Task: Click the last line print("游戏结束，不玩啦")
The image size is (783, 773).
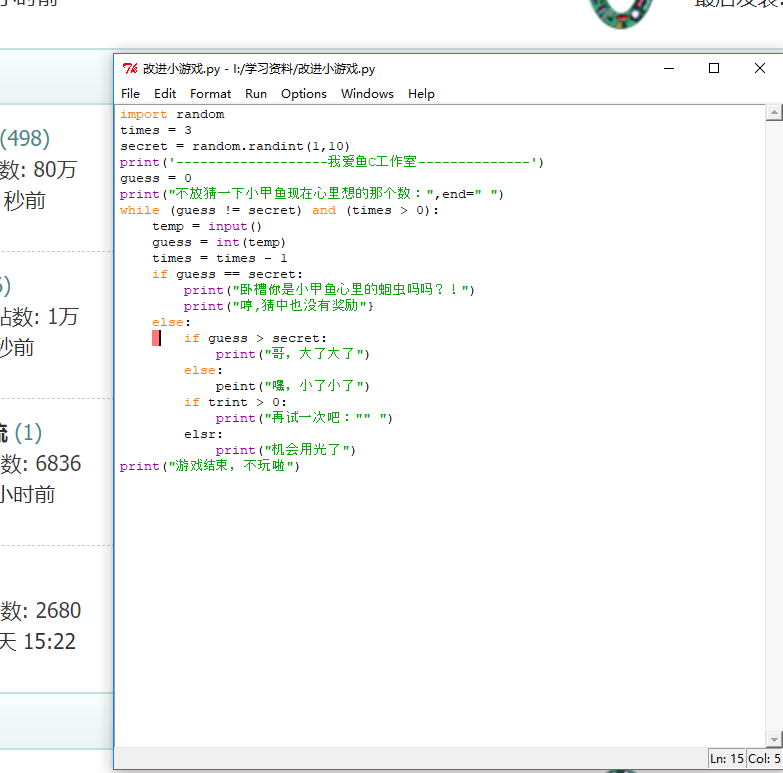Action: pos(209,466)
